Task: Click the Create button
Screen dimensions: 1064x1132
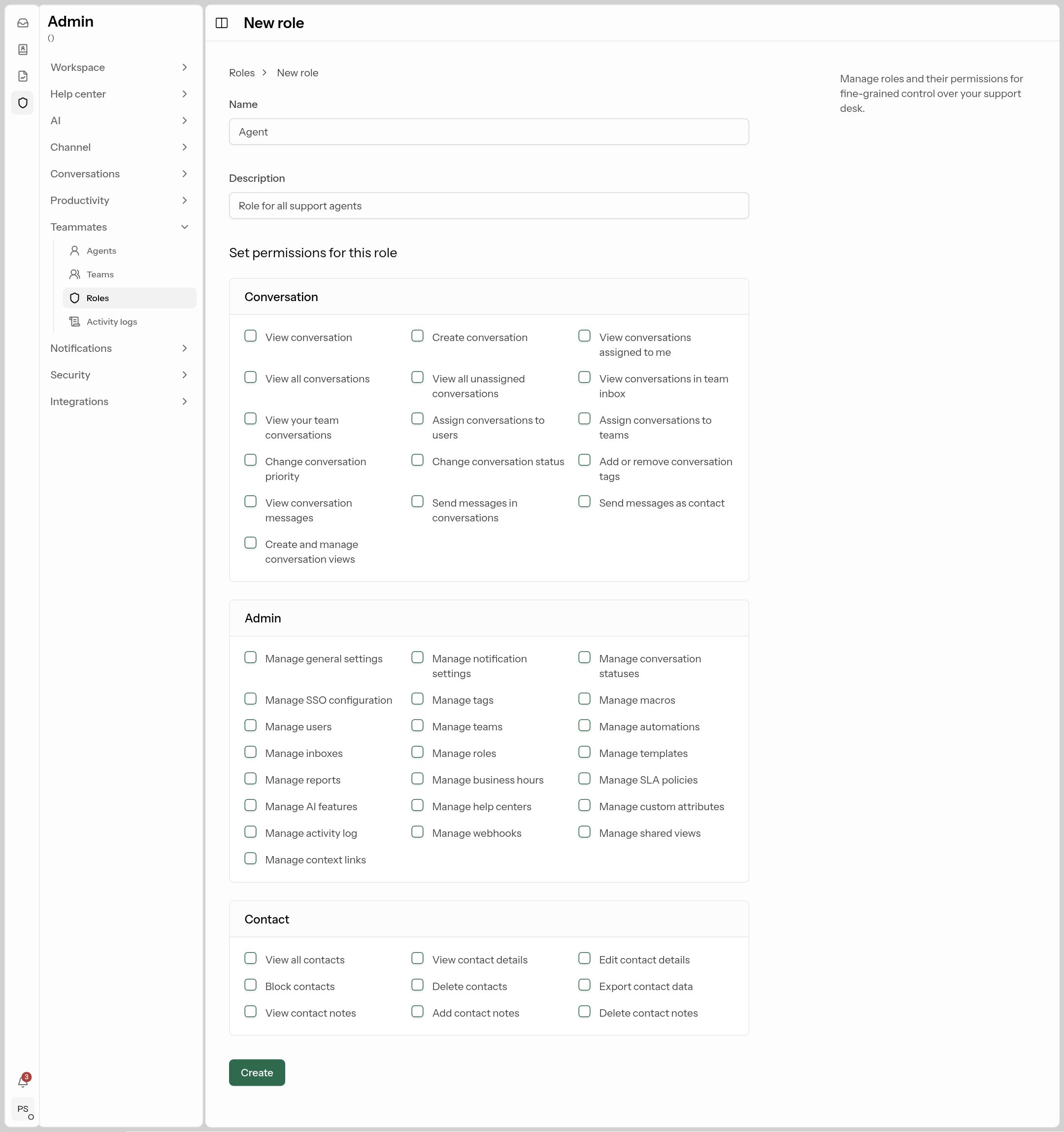Action: coord(257,1073)
